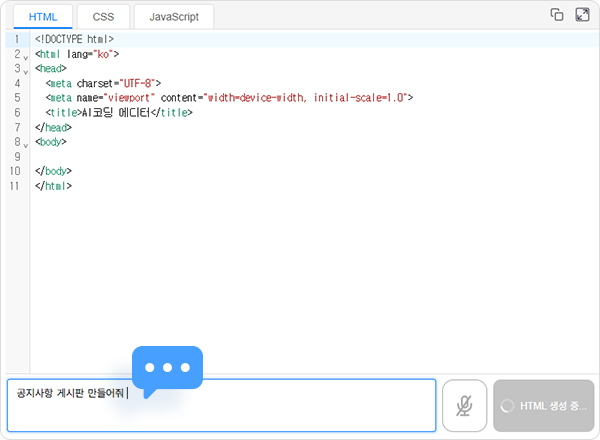The height and width of the screenshot is (440, 600).
Task: Click the closing head tag on line 7
Action: point(53,127)
